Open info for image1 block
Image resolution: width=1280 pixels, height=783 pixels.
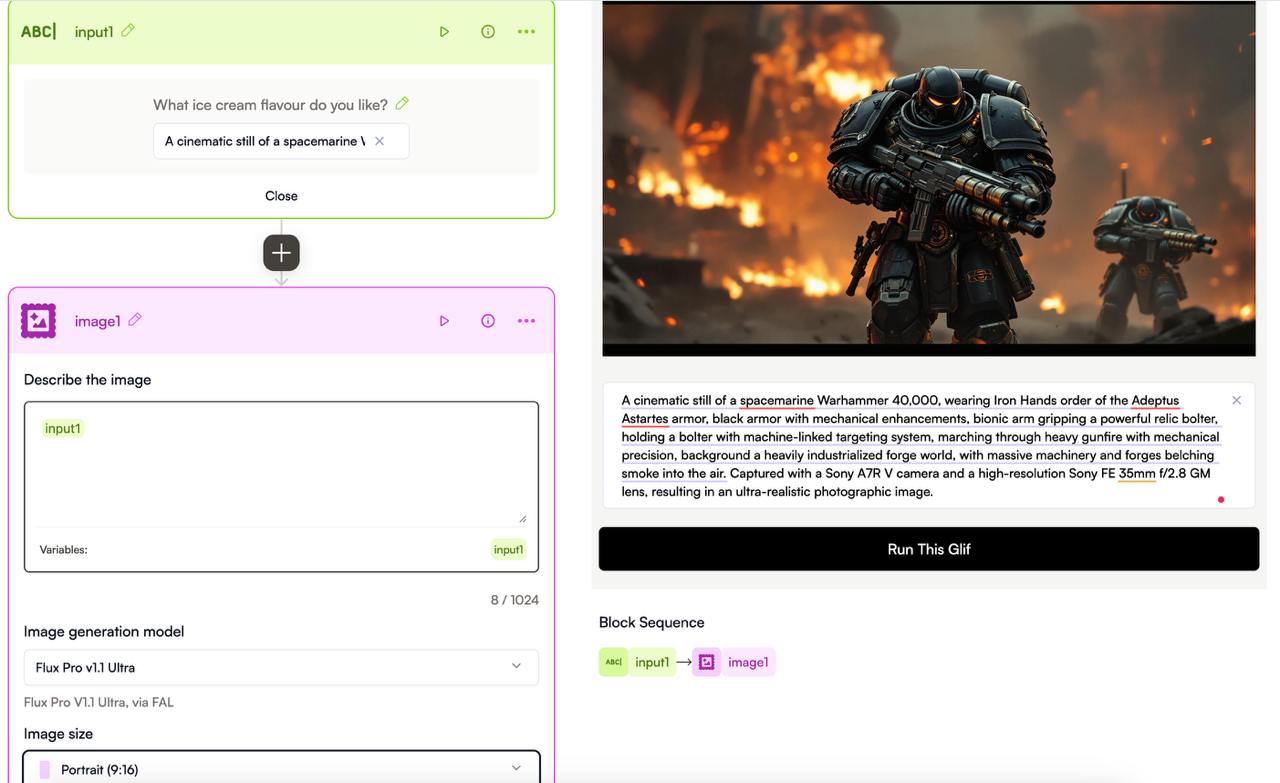pyautogui.click(x=488, y=321)
